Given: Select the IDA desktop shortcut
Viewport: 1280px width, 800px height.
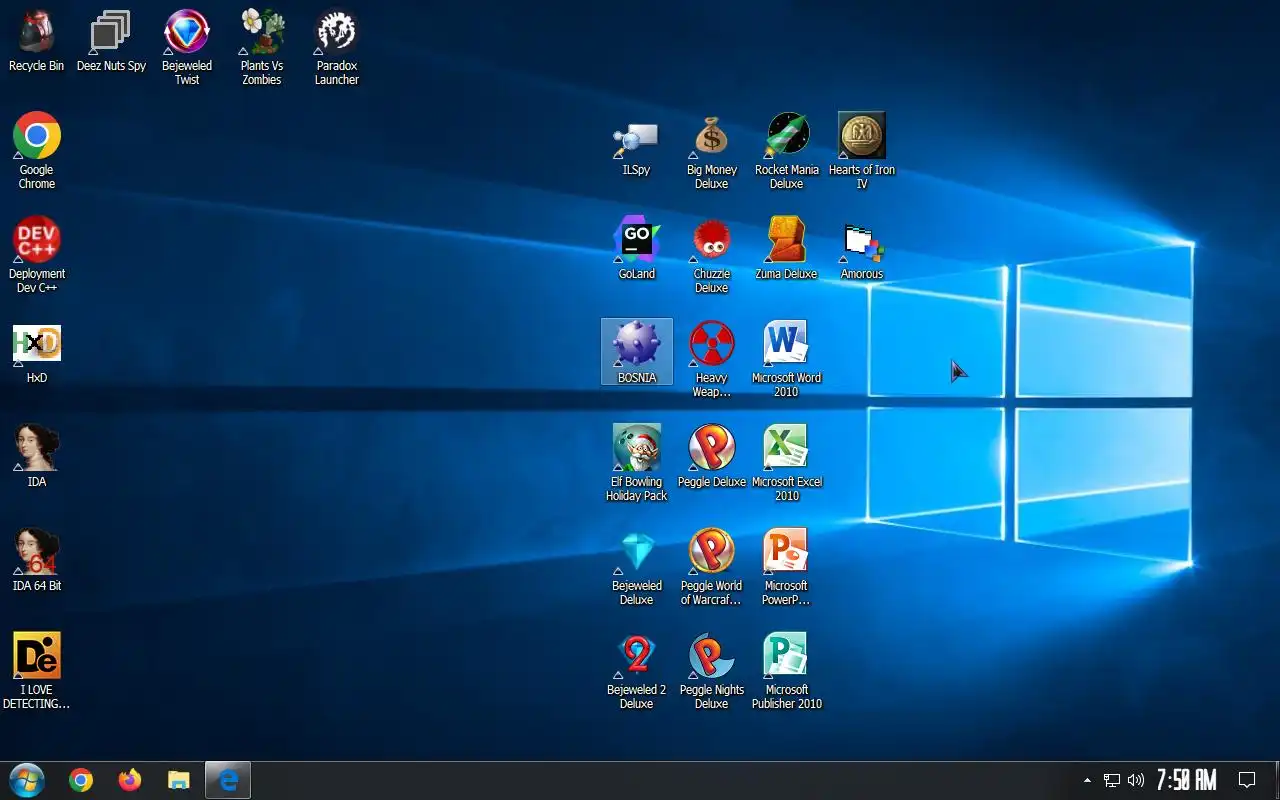Looking at the screenshot, I should pyautogui.click(x=37, y=457).
